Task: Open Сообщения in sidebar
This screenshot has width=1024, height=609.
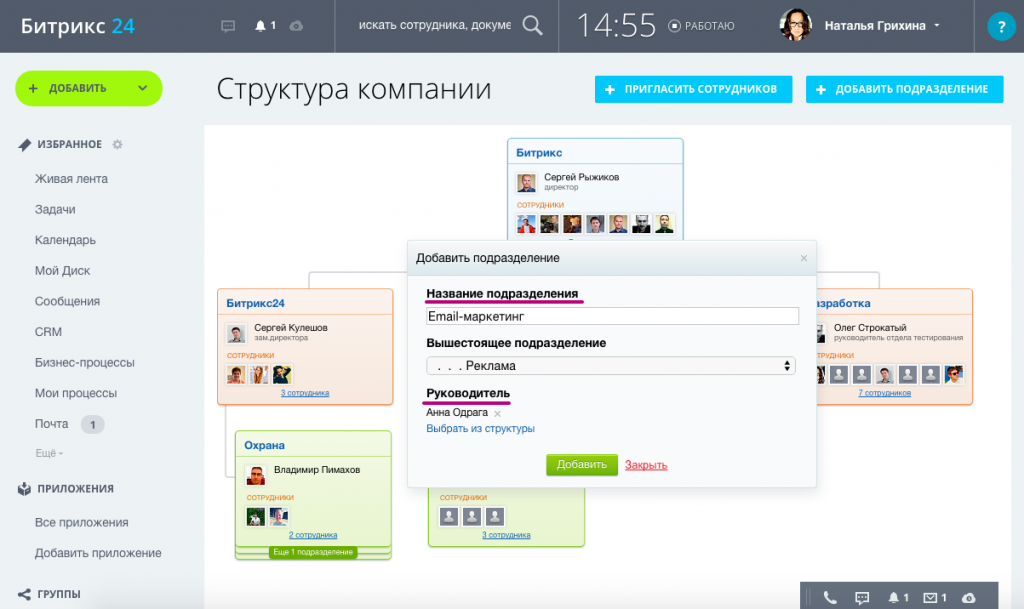Action: tap(67, 302)
